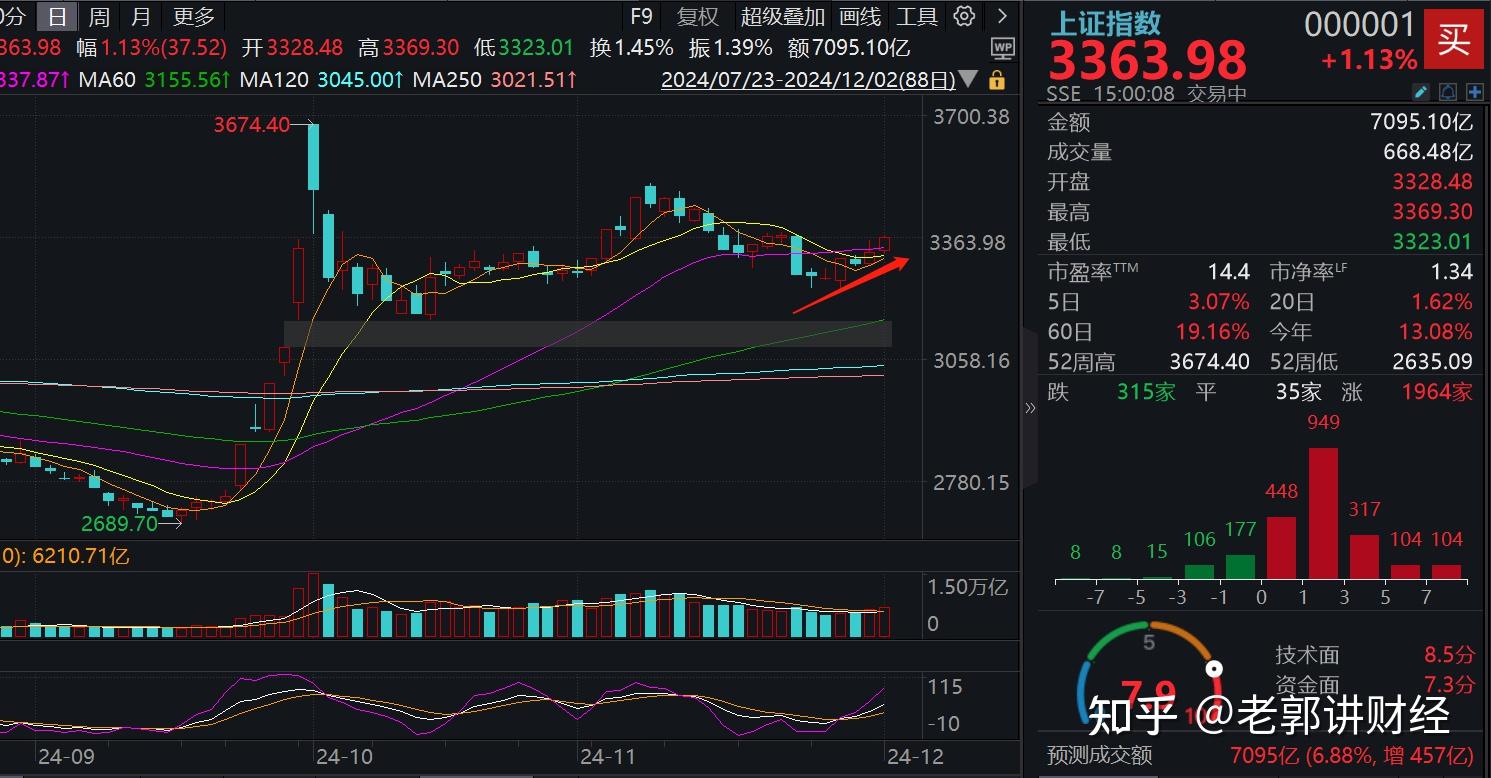The width and height of the screenshot is (1491, 778).
Task: Toggle the 复权 price adjustment mode
Action: pyautogui.click(x=697, y=16)
